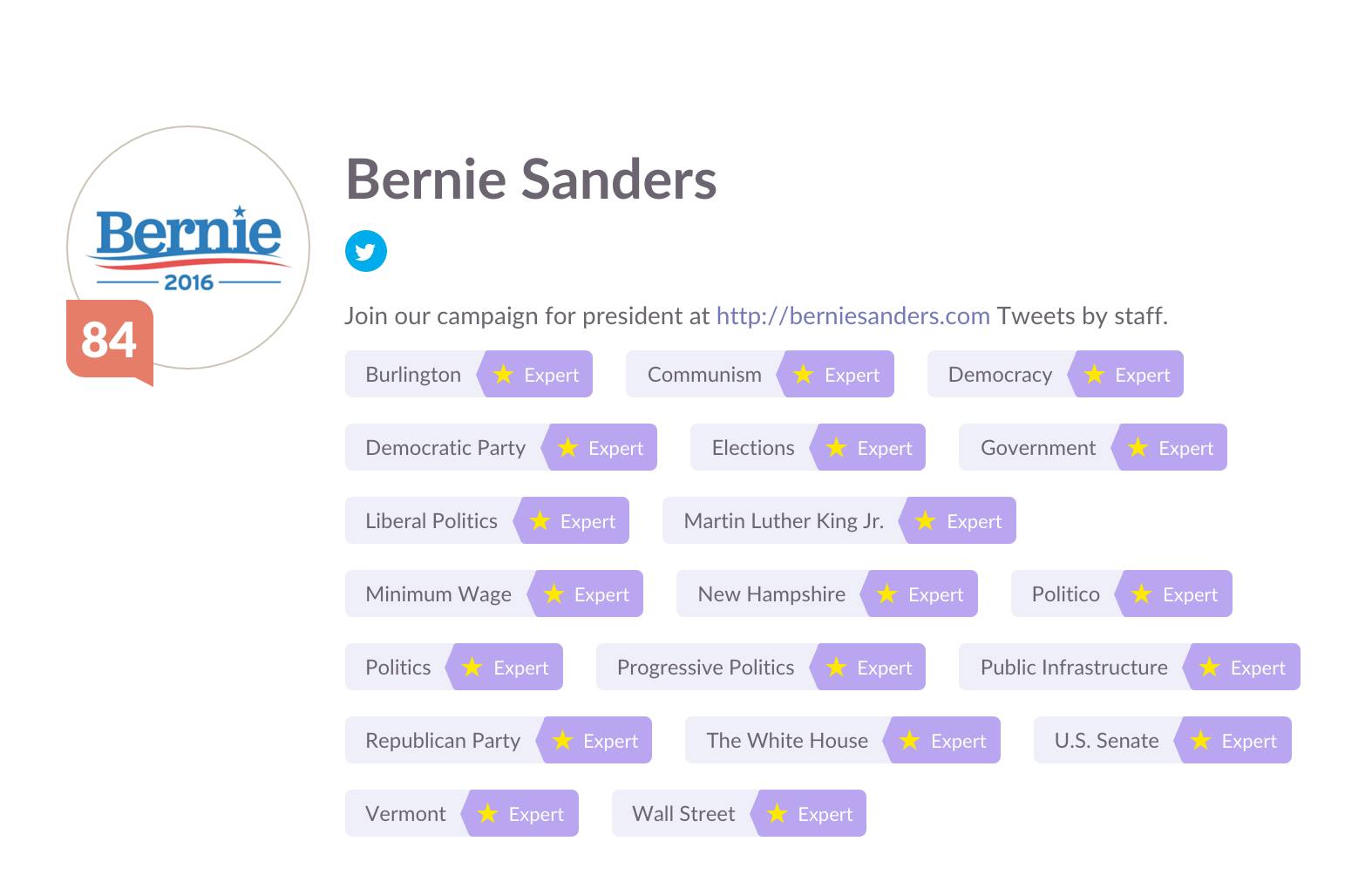Open the Progressive Politics topic
This screenshot has width=1372, height=875.
click(x=705, y=668)
